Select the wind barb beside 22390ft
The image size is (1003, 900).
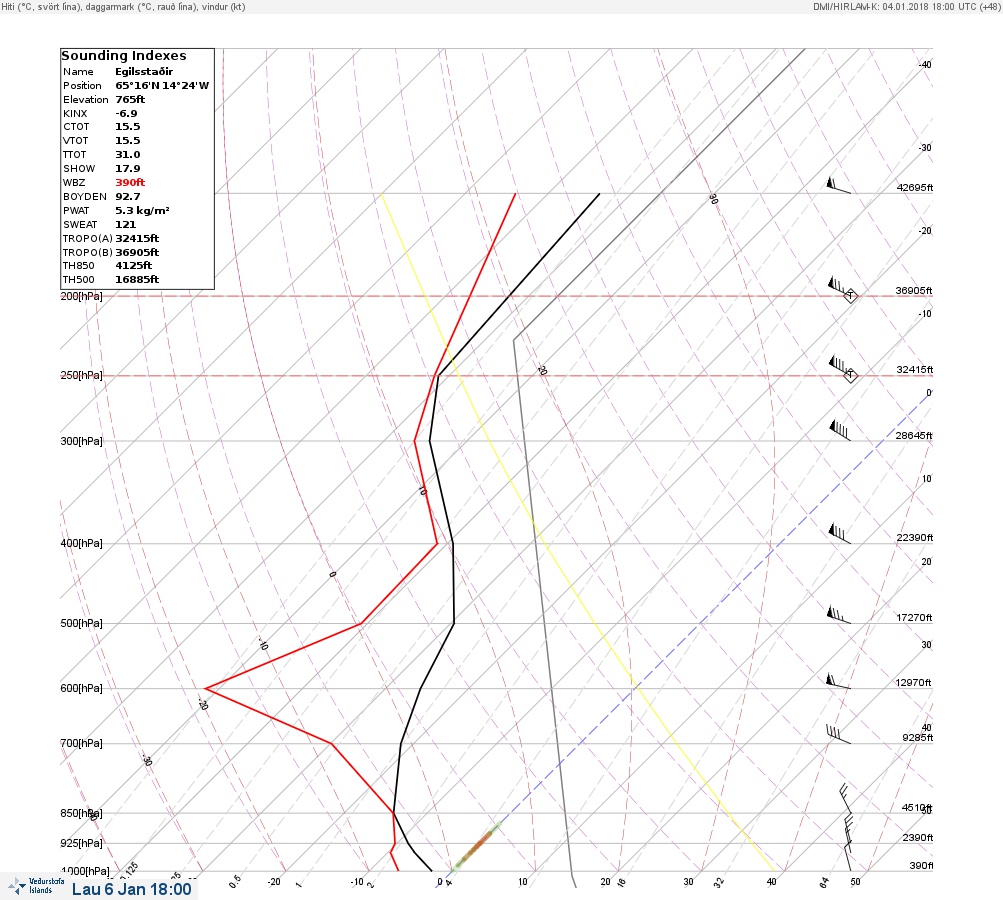839,533
